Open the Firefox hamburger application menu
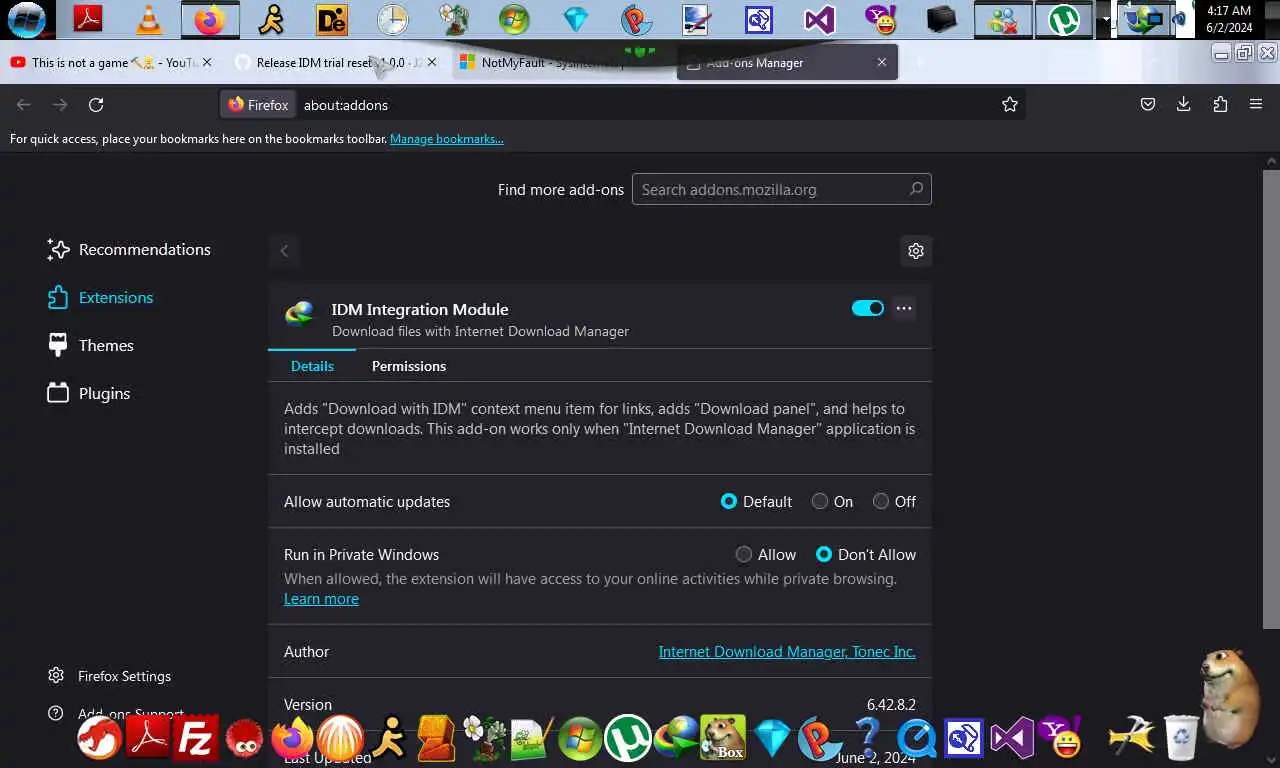This screenshot has width=1280, height=768. coord(1256,104)
